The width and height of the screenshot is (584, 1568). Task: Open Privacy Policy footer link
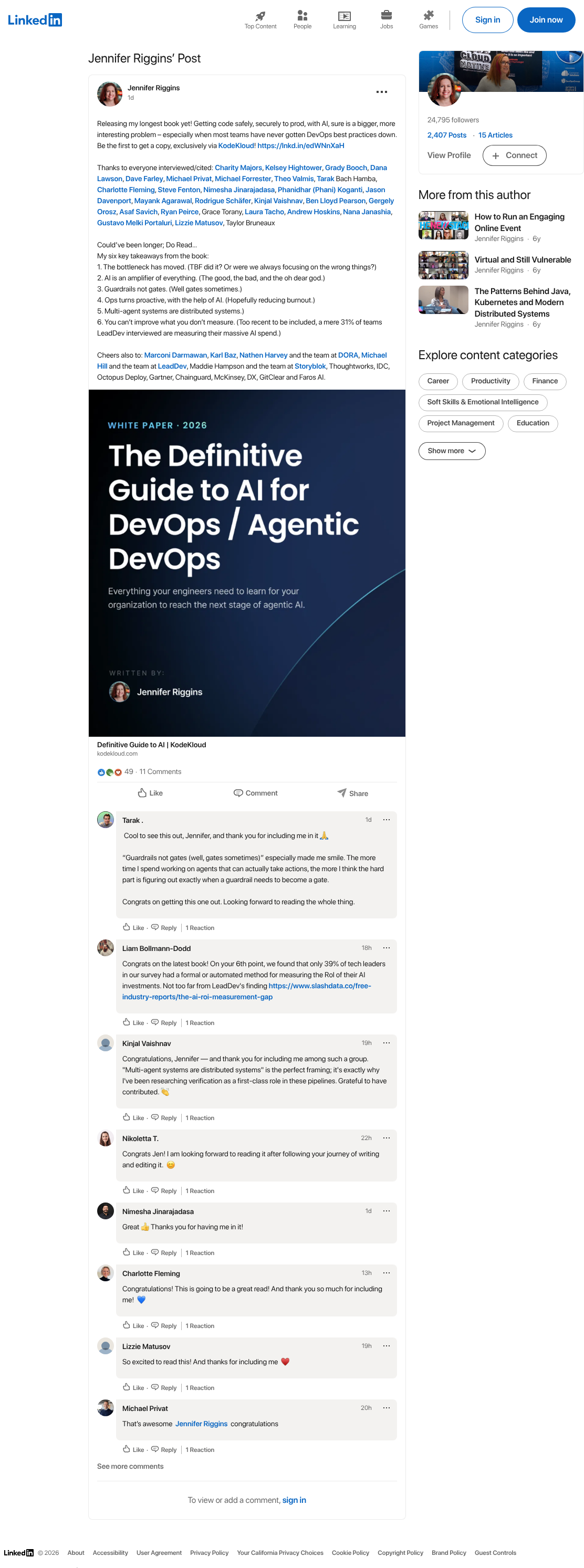pyautogui.click(x=209, y=1553)
